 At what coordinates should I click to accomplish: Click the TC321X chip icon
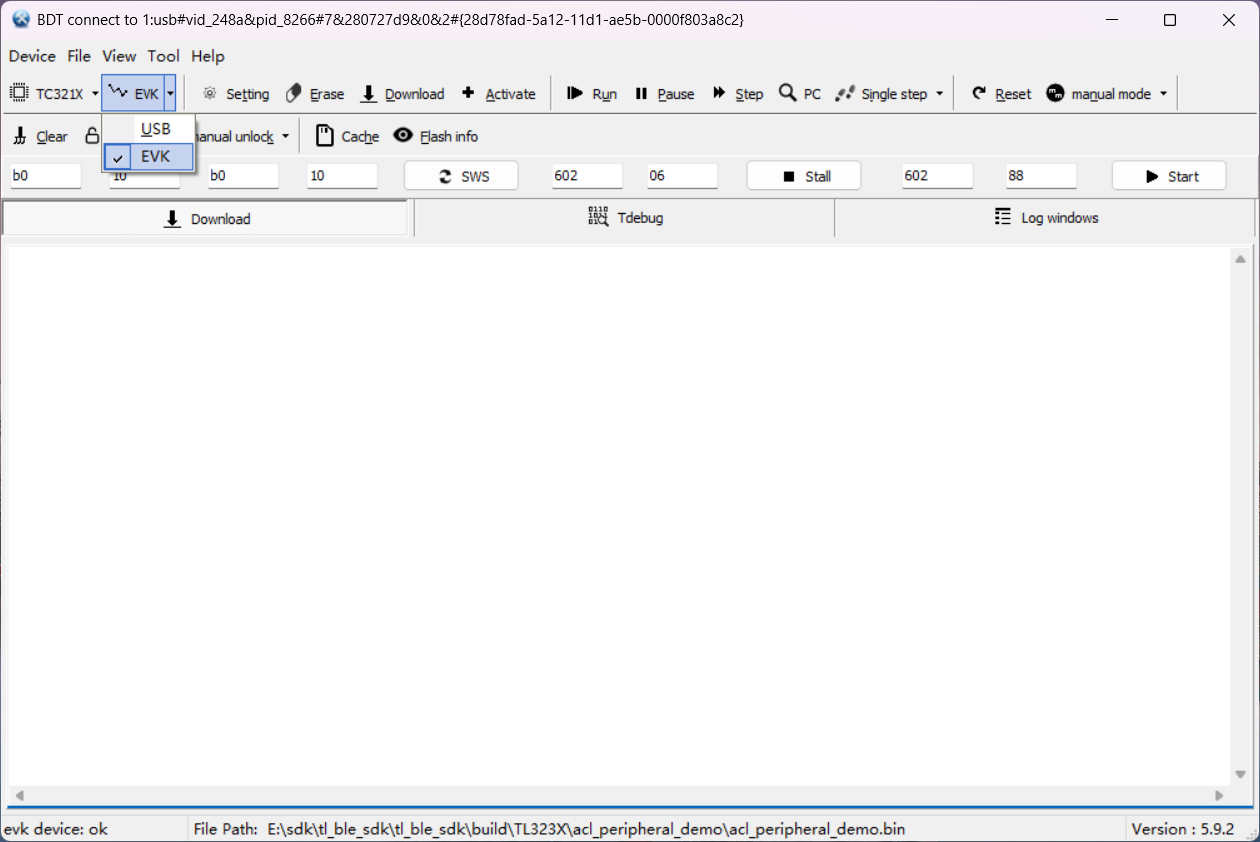click(19, 93)
